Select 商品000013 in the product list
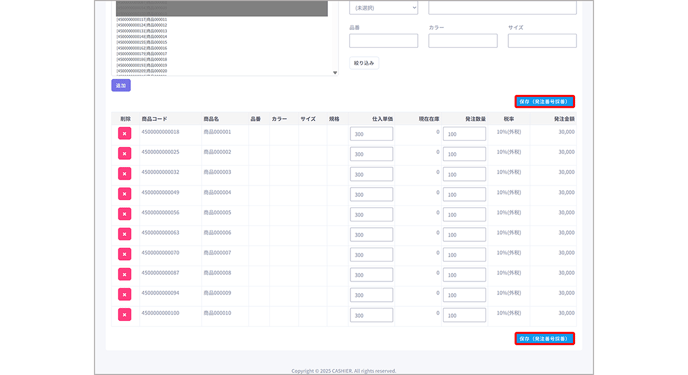Viewport: 688px width, 375px height. (142, 31)
